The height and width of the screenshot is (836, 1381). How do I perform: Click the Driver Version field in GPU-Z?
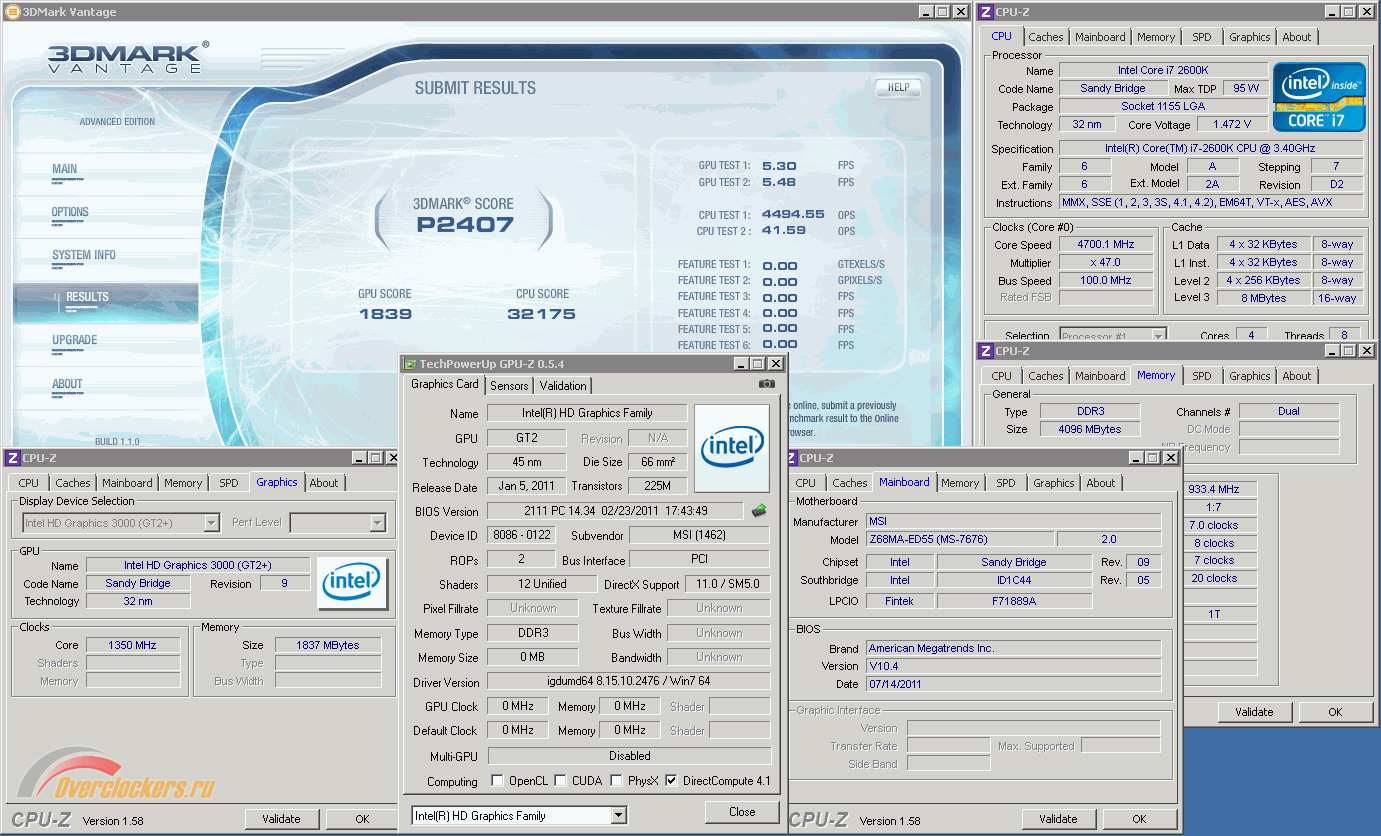(x=628, y=682)
